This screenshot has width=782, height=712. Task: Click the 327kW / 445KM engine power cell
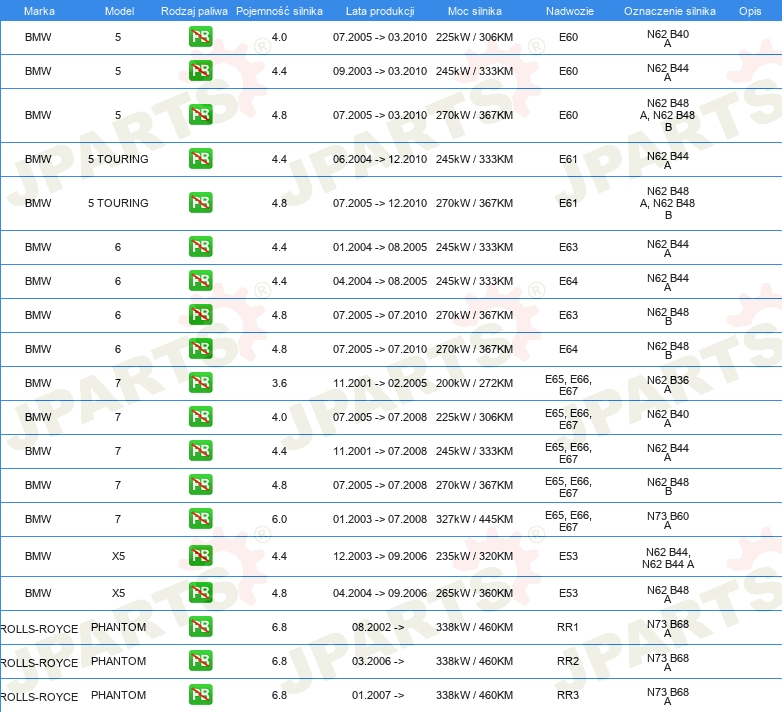point(474,519)
